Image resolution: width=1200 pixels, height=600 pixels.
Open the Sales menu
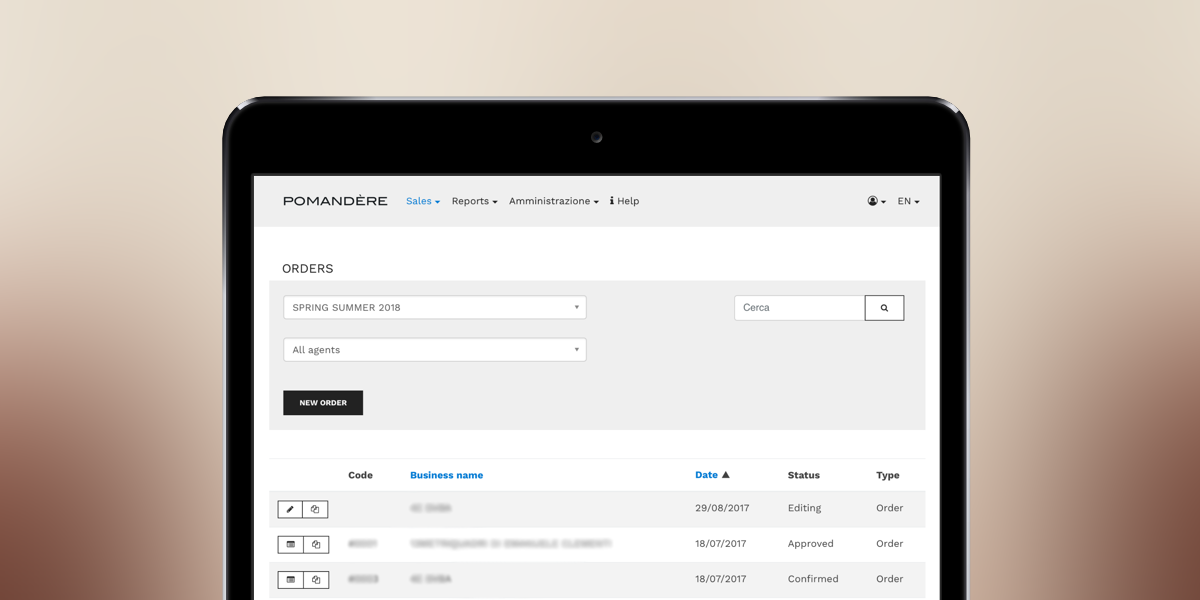tap(422, 201)
